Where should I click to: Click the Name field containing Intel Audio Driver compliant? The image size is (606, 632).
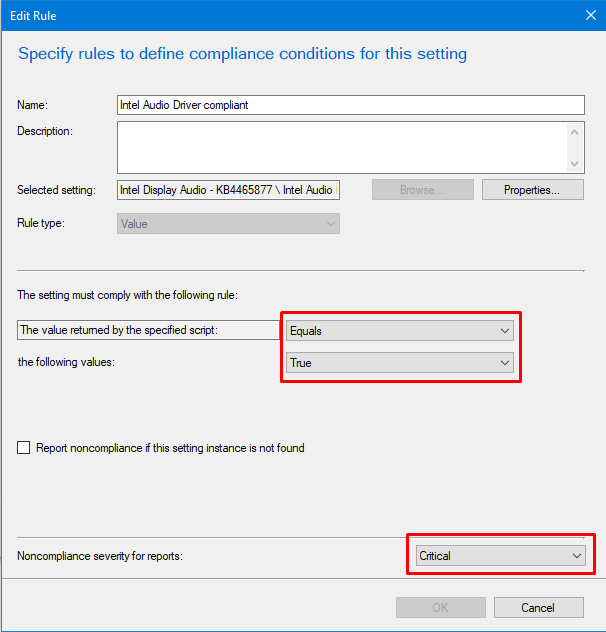(x=350, y=105)
